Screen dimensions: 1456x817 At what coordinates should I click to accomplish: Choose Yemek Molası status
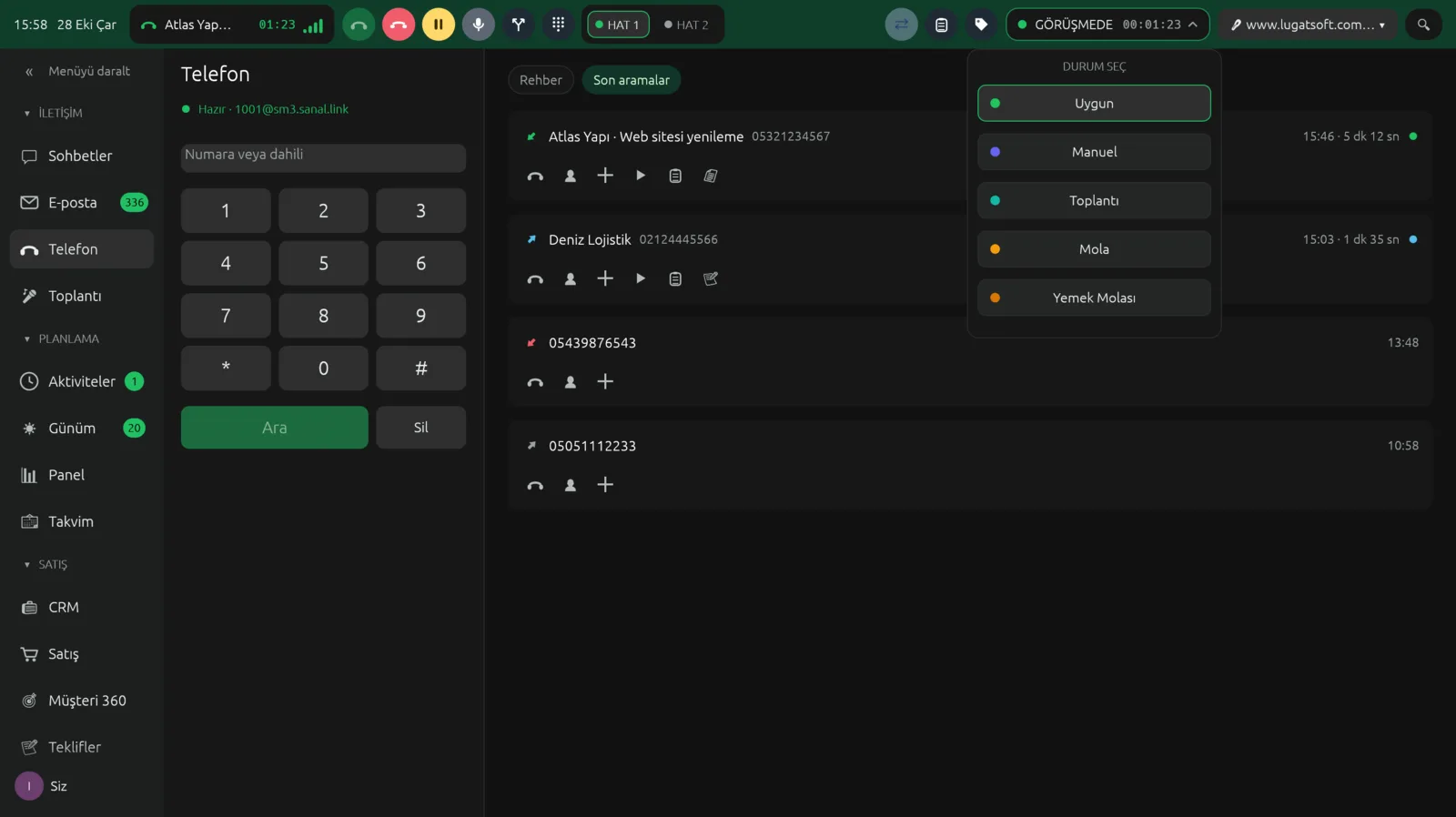[x=1094, y=298]
